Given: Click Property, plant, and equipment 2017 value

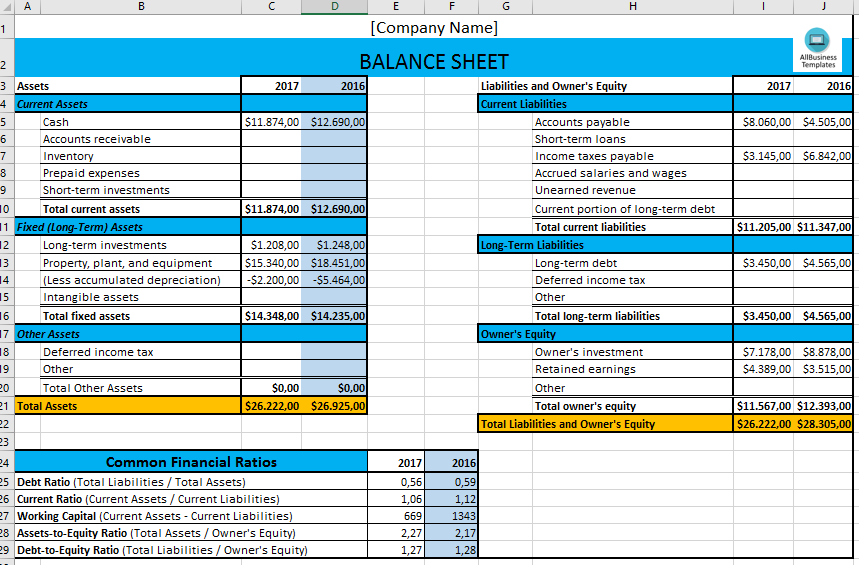Looking at the screenshot, I should [272, 263].
